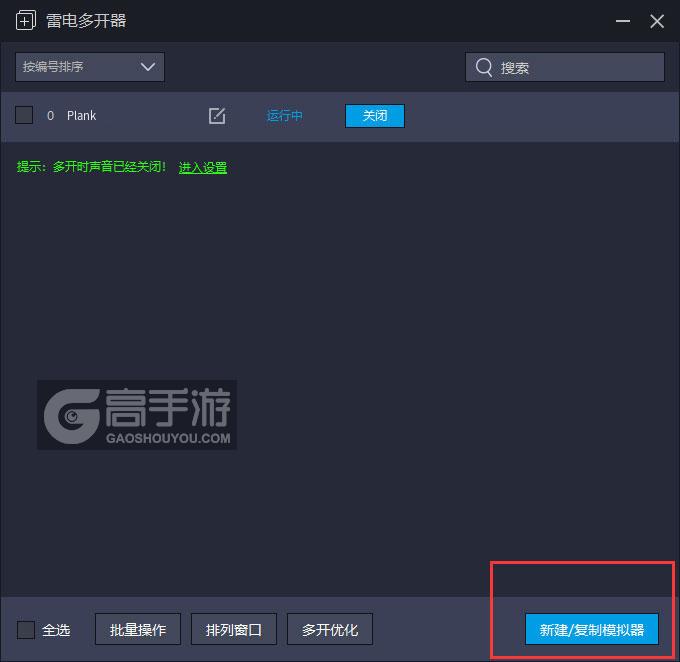This screenshot has height=662, width=680.
Task: Click 新建/复制模拟器 create emulator button
Action: click(592, 629)
